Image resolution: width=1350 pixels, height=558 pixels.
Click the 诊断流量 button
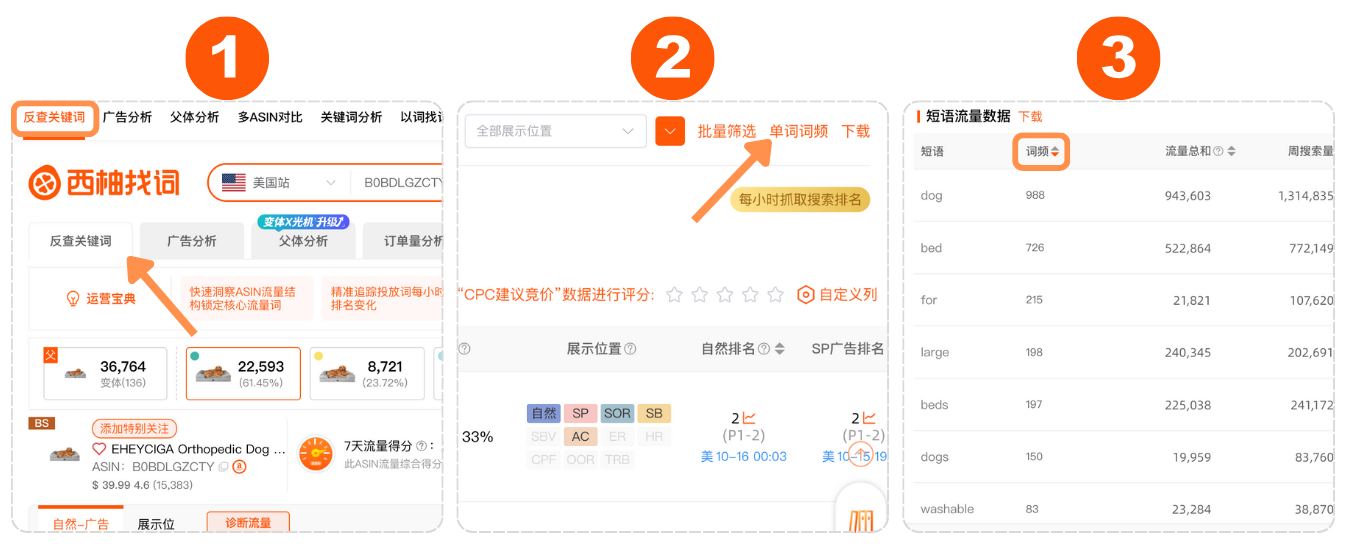pos(247,522)
